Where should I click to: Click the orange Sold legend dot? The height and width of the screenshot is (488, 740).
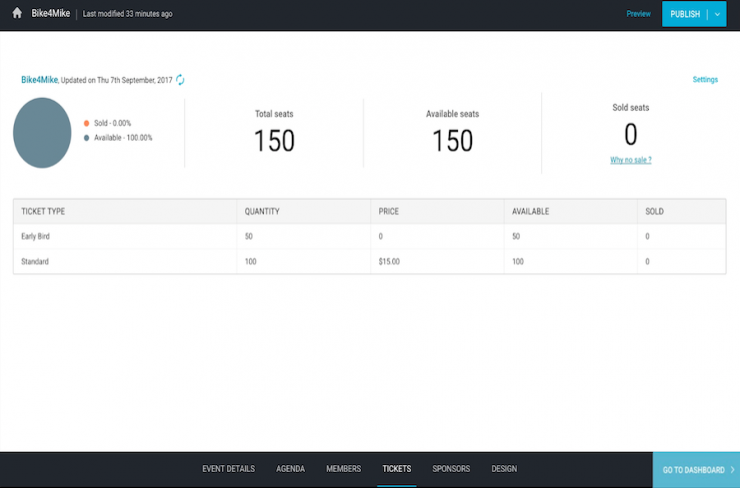point(86,123)
